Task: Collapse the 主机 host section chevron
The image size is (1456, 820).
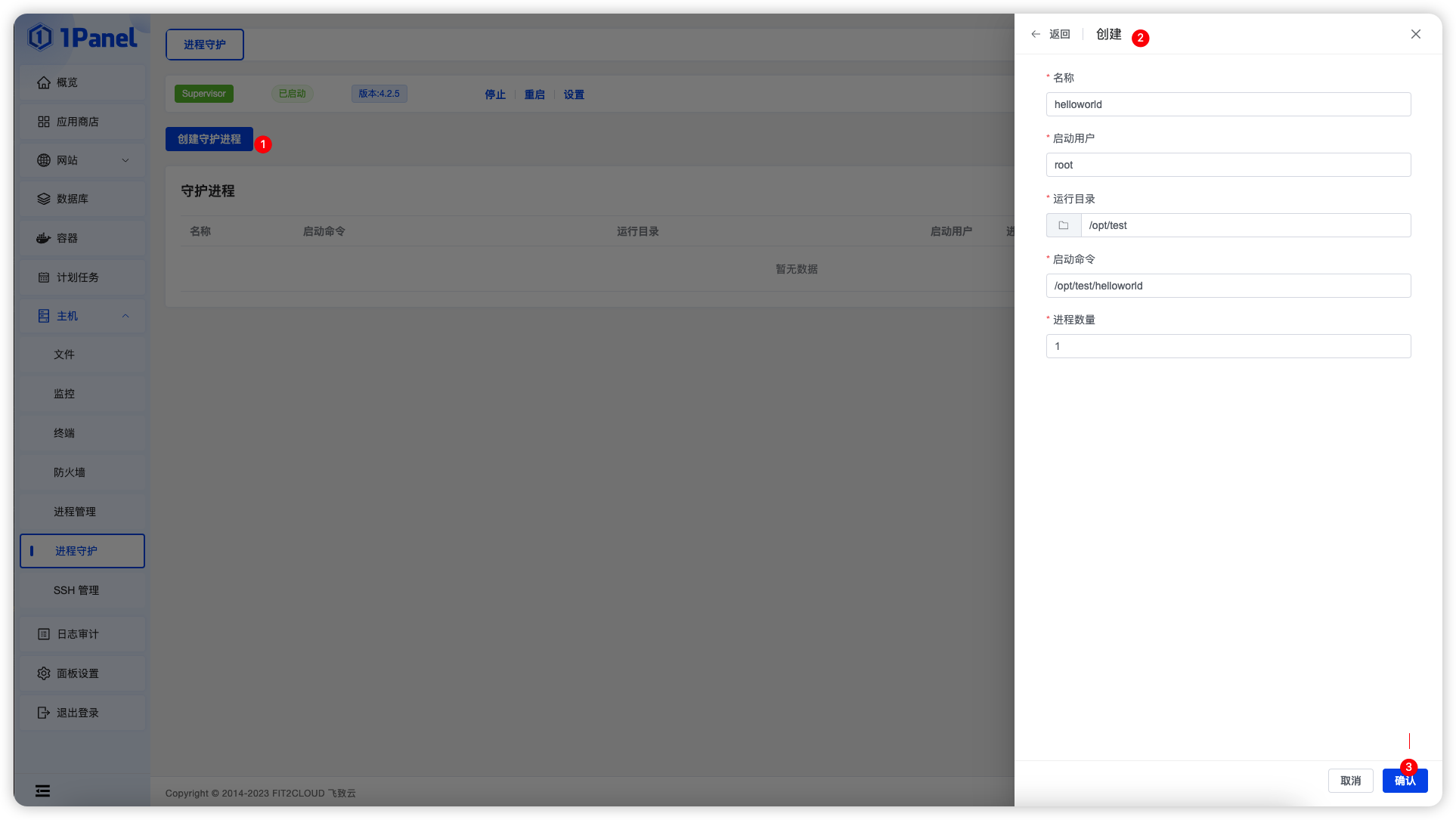Action: coord(125,315)
